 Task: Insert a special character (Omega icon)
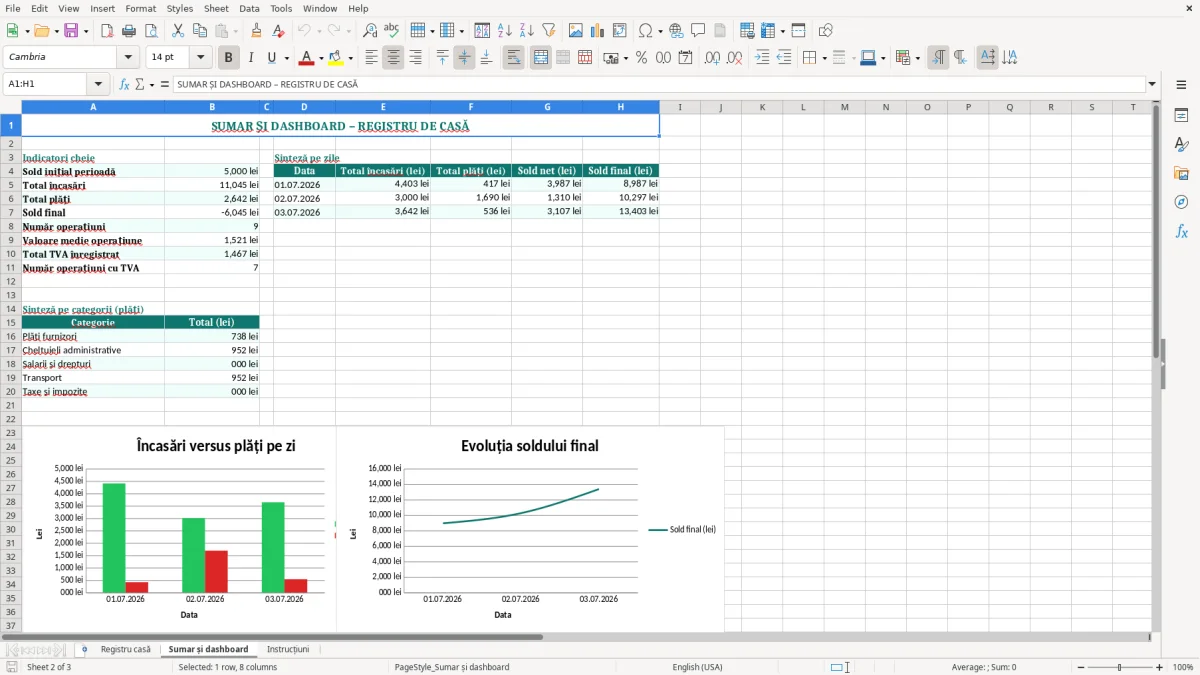(645, 31)
